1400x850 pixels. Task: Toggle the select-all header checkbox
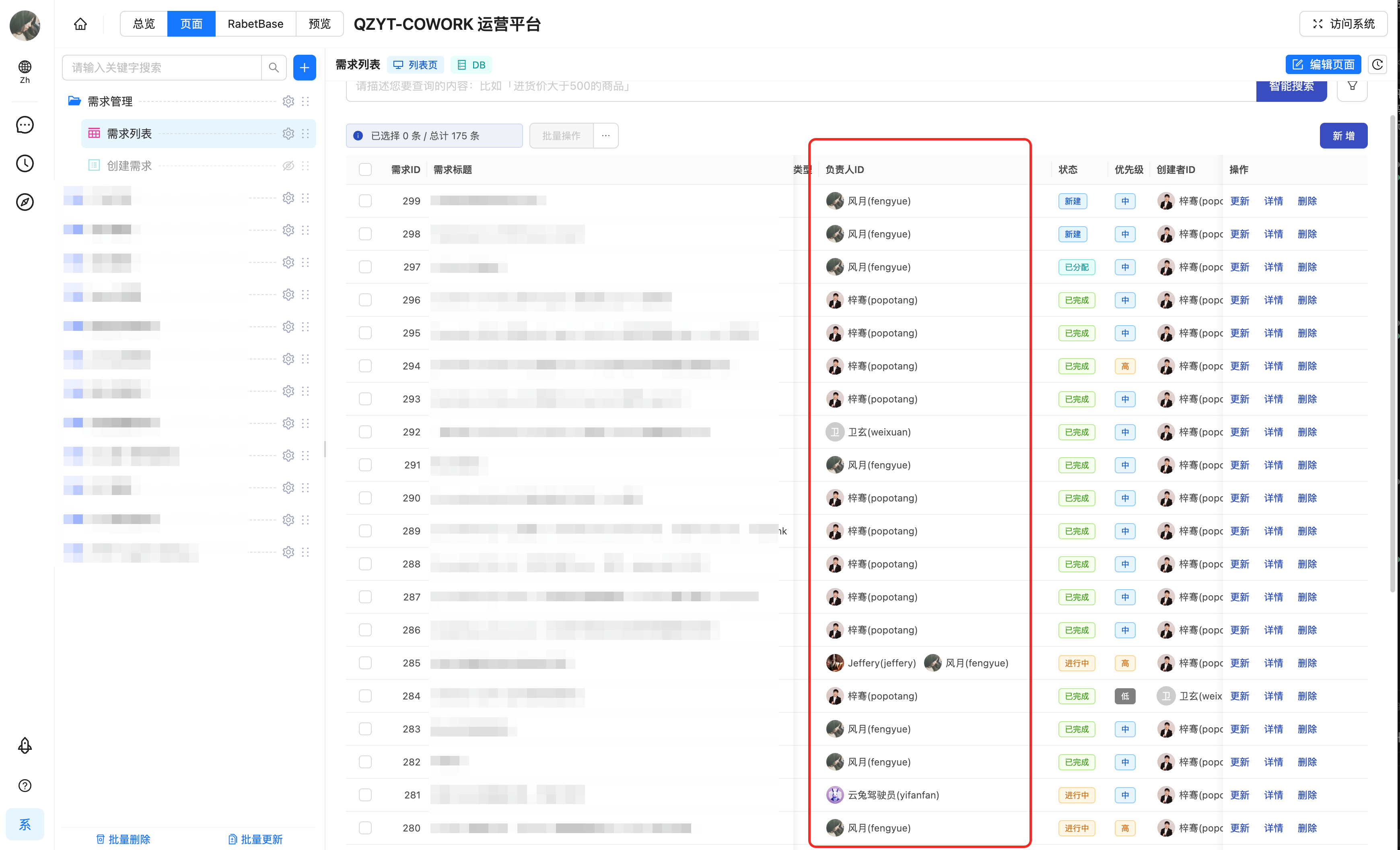pyautogui.click(x=365, y=169)
